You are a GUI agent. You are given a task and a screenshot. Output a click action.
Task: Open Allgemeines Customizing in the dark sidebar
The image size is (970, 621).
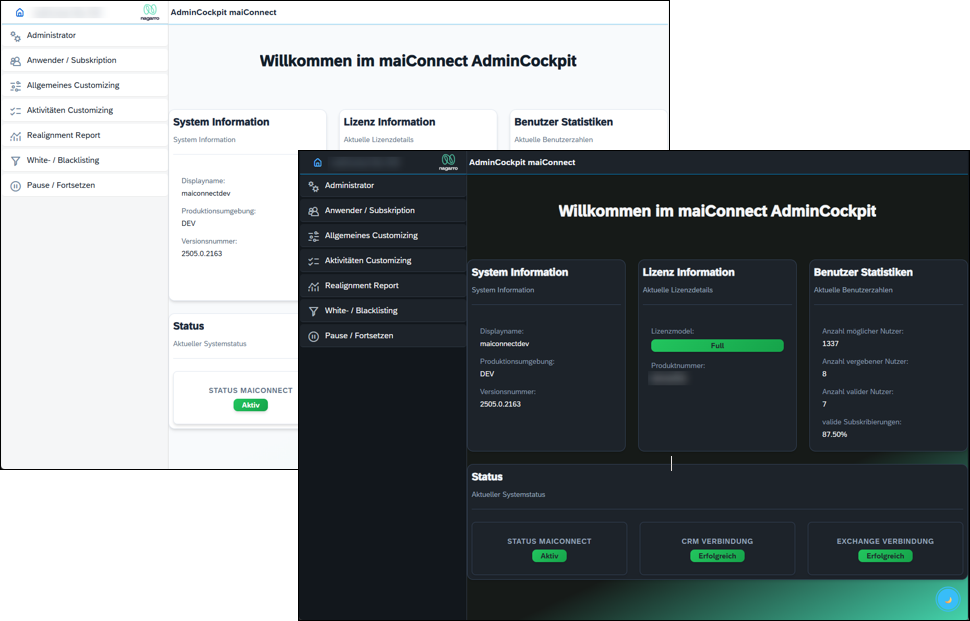click(371, 236)
